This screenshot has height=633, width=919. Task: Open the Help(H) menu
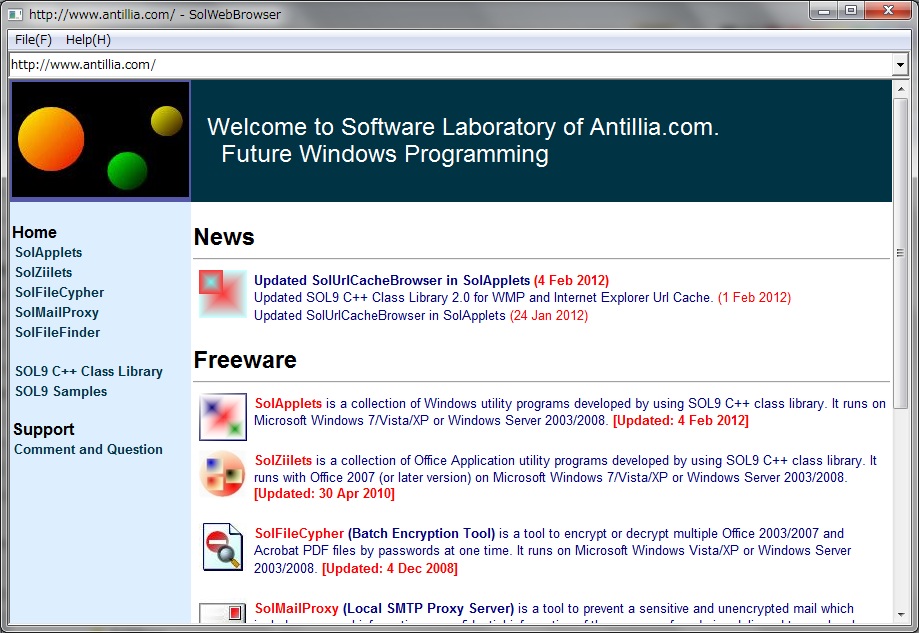pyautogui.click(x=88, y=39)
